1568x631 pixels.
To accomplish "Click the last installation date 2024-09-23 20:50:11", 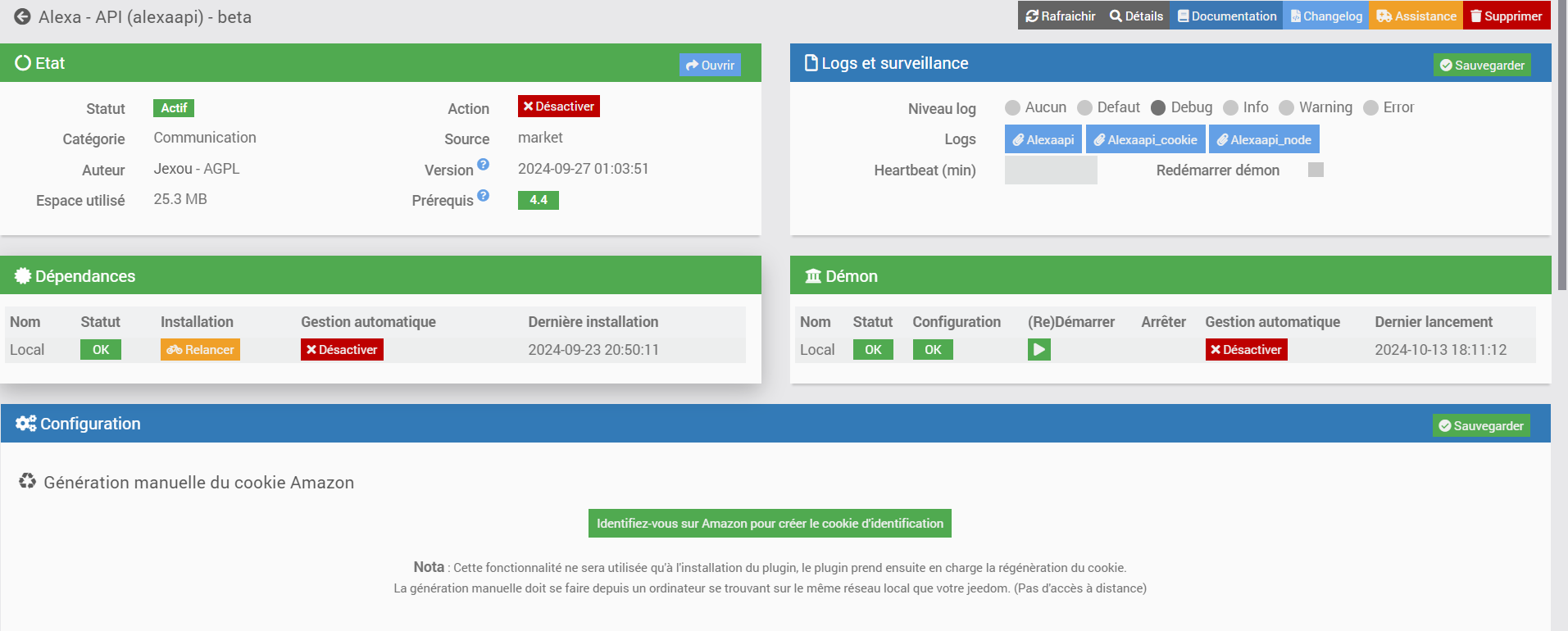I will point(593,350).
